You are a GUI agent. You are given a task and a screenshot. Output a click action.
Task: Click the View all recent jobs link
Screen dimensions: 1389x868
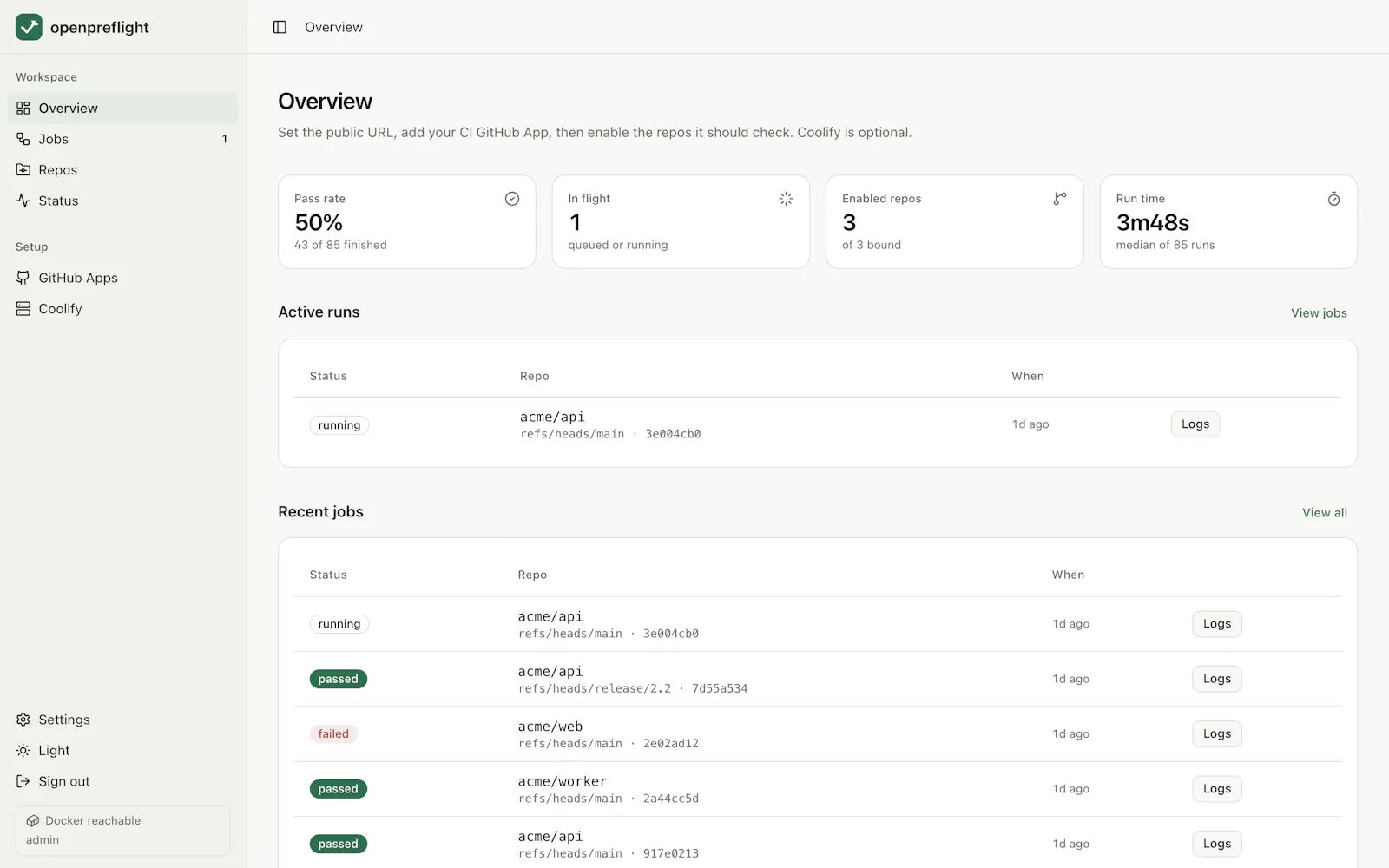[1325, 513]
